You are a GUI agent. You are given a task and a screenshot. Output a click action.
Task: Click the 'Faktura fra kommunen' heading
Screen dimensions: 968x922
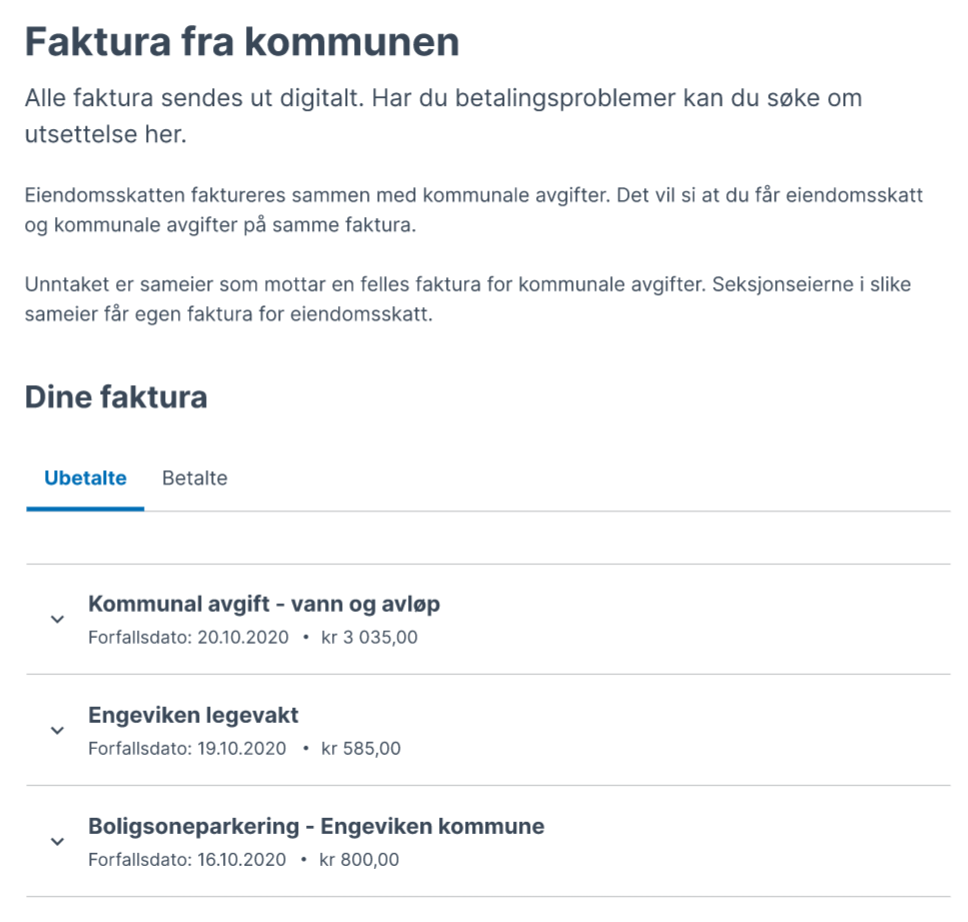(x=242, y=42)
